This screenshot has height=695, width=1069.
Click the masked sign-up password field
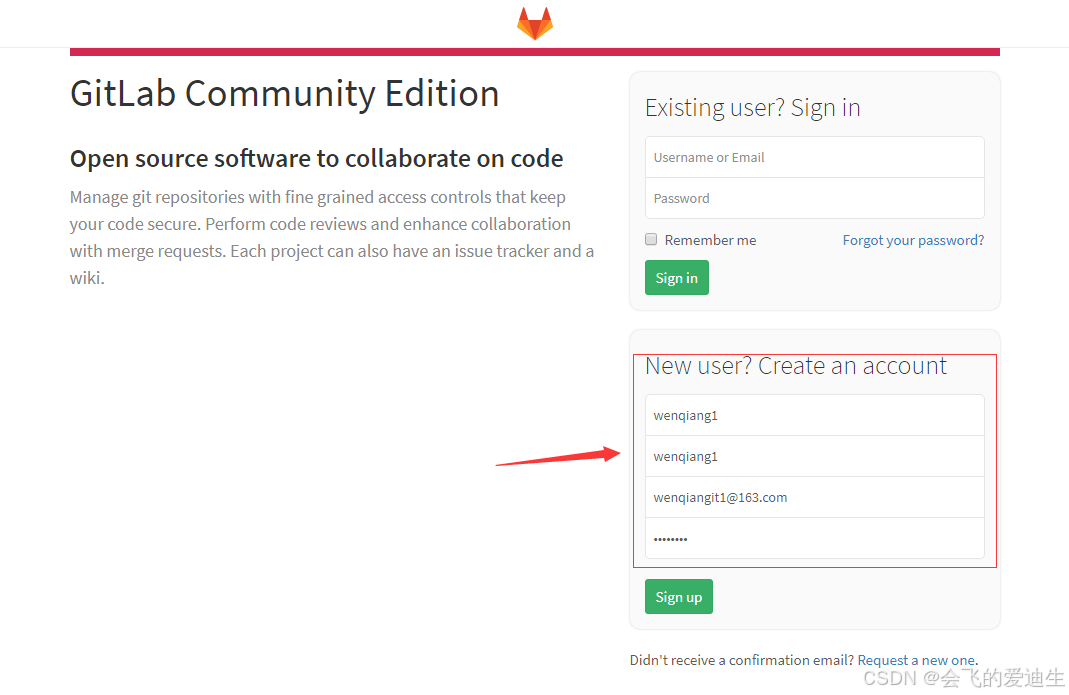coord(814,538)
